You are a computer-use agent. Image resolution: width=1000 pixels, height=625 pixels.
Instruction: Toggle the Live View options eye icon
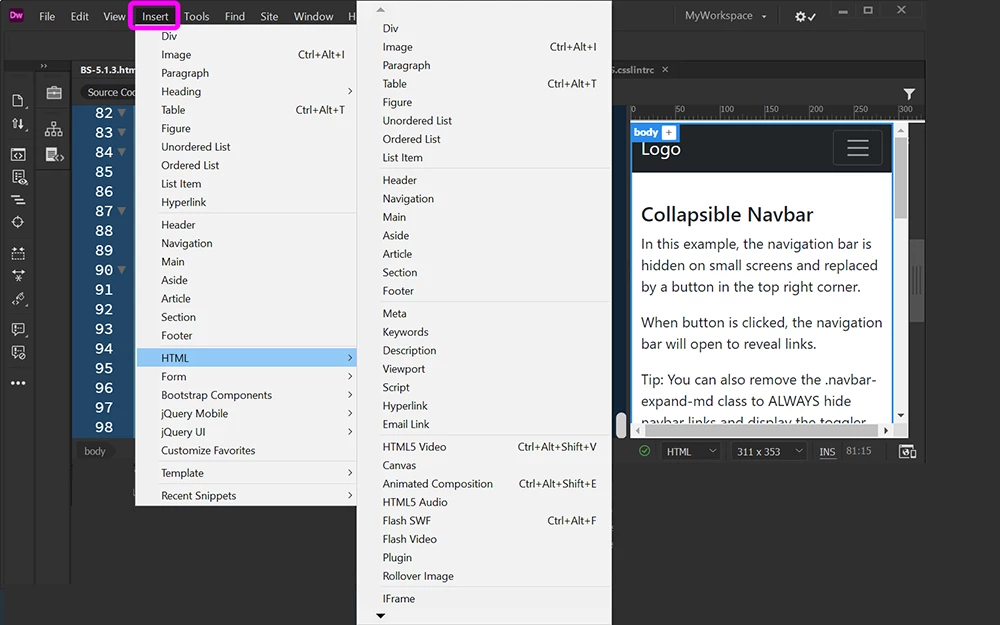click(18, 177)
